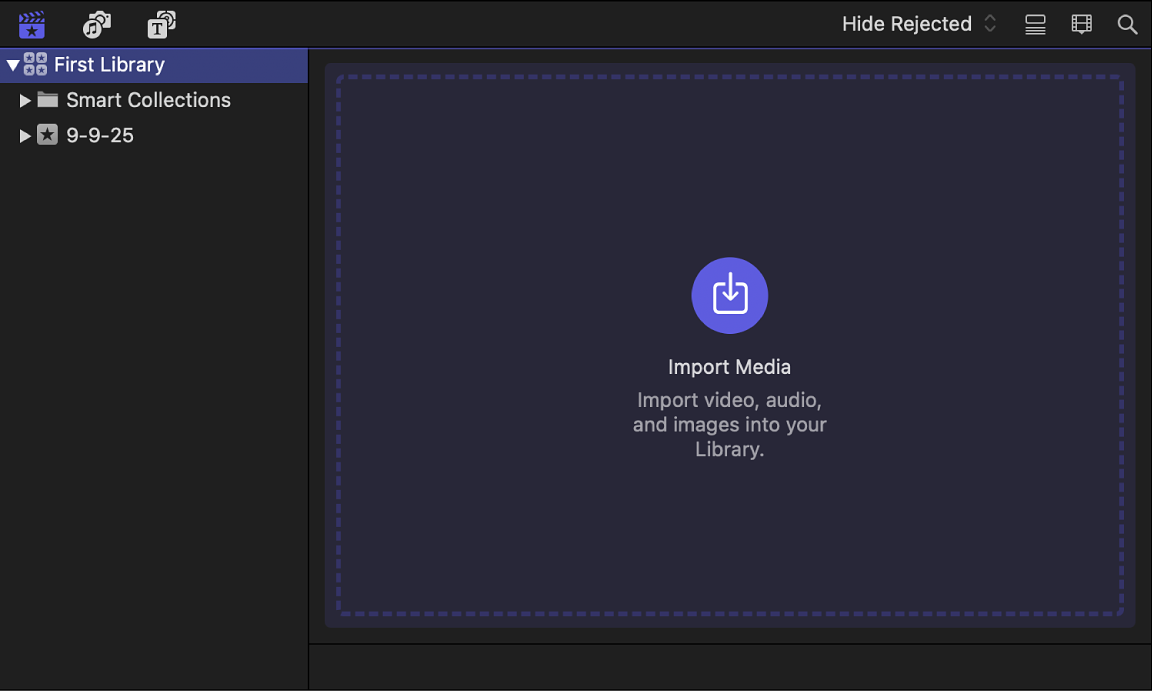
Task: Open the Photos and Audio sidebar icon
Action: 96,24
